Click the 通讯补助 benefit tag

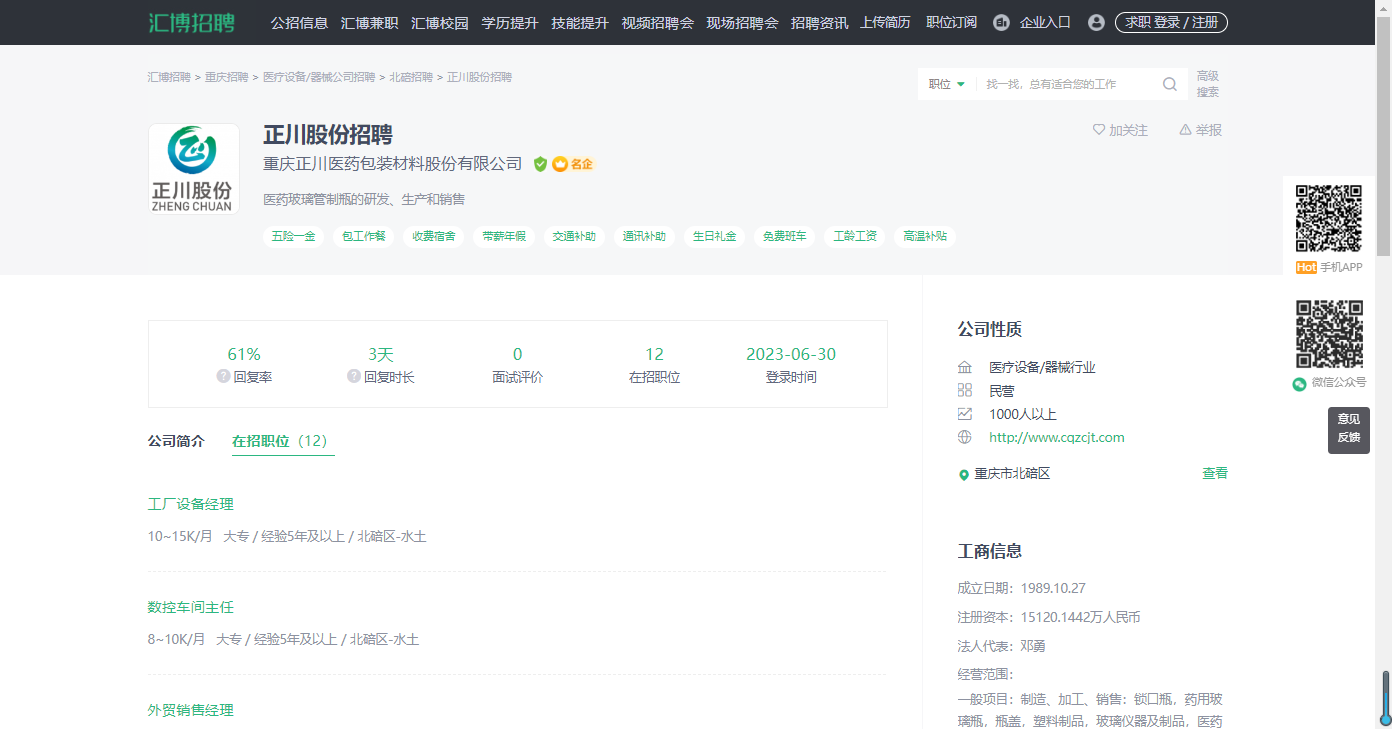tap(644, 237)
